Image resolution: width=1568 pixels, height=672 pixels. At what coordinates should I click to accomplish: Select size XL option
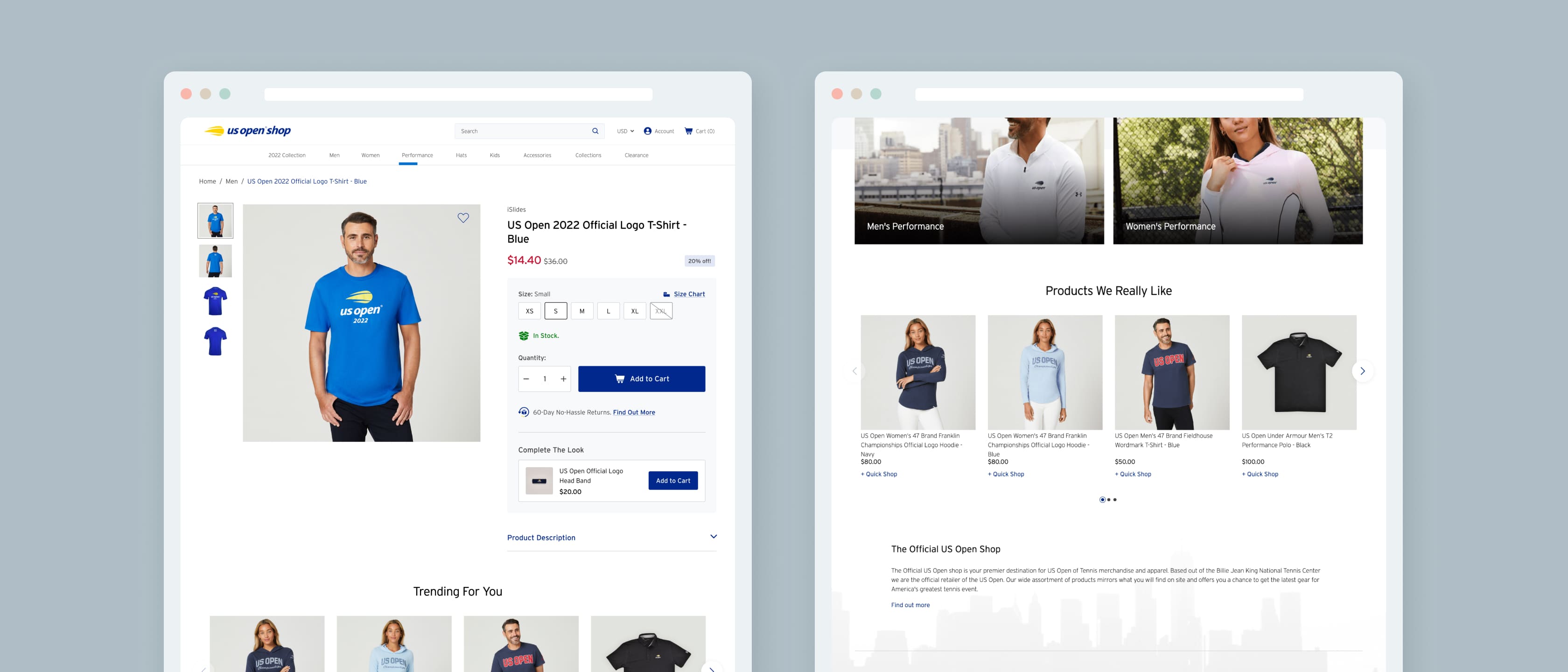click(634, 311)
